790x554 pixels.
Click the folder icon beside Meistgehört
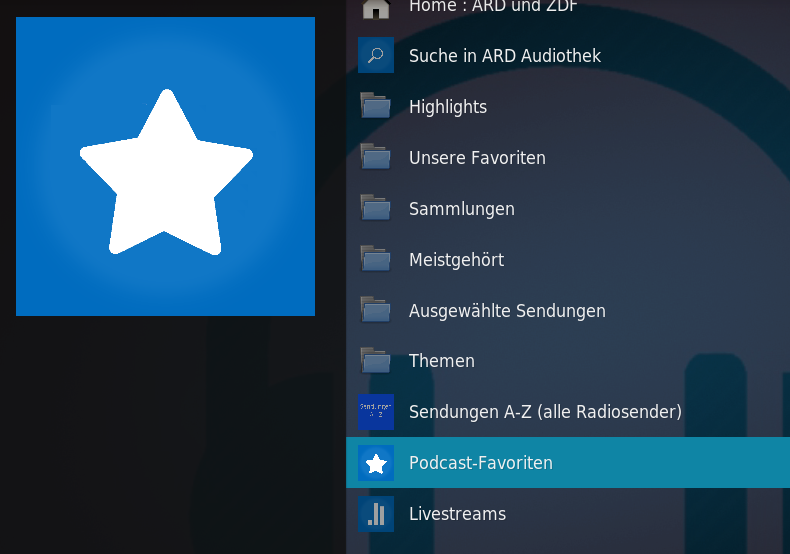click(x=376, y=258)
